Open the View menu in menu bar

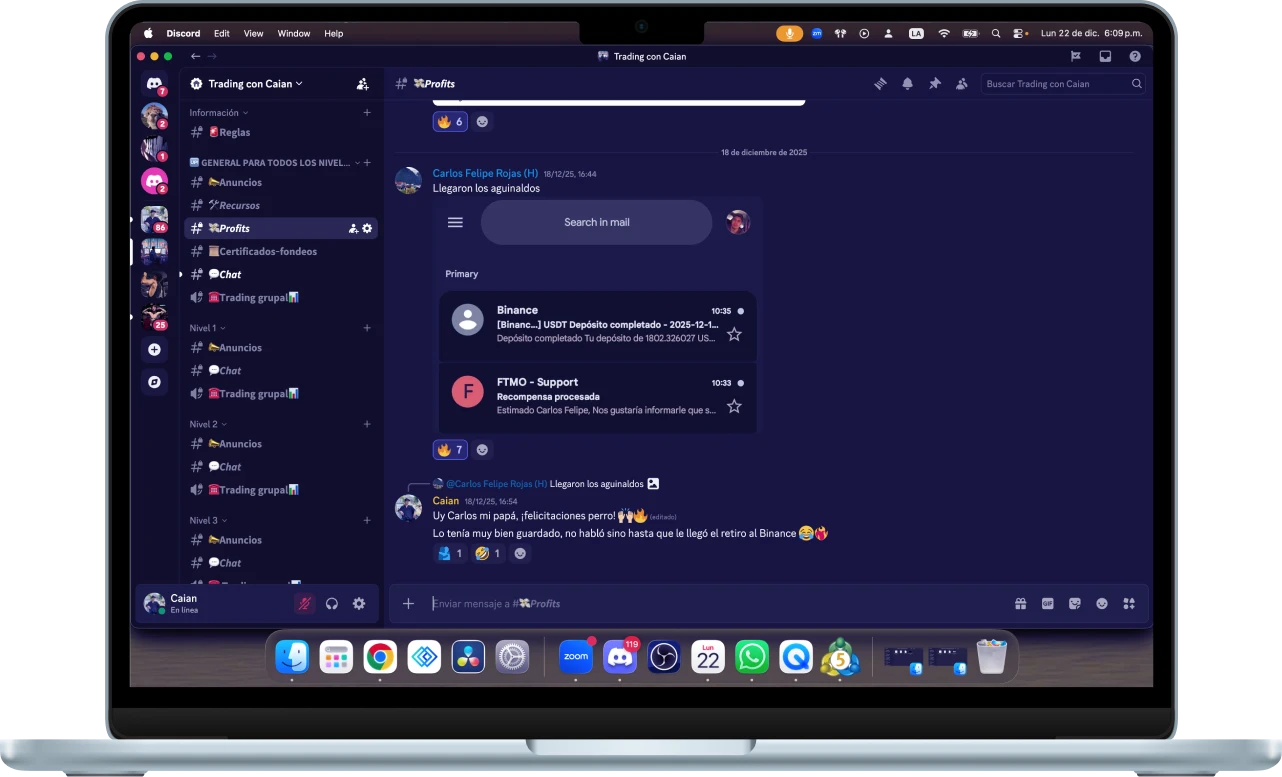click(x=254, y=33)
